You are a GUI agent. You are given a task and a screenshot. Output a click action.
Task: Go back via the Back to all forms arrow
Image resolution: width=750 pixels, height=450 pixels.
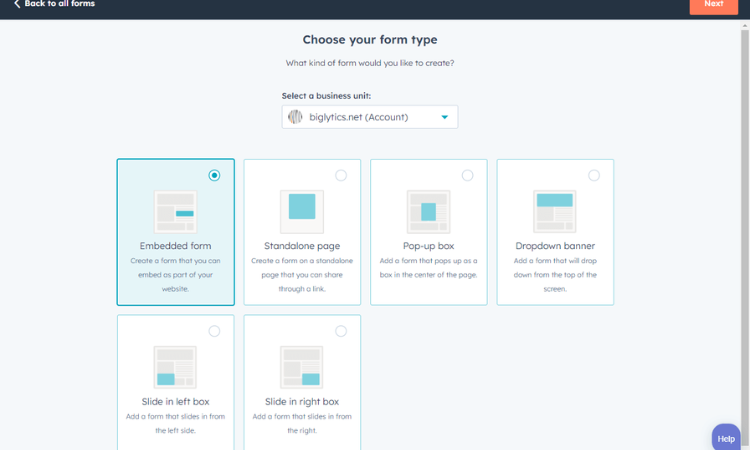(x=17, y=4)
